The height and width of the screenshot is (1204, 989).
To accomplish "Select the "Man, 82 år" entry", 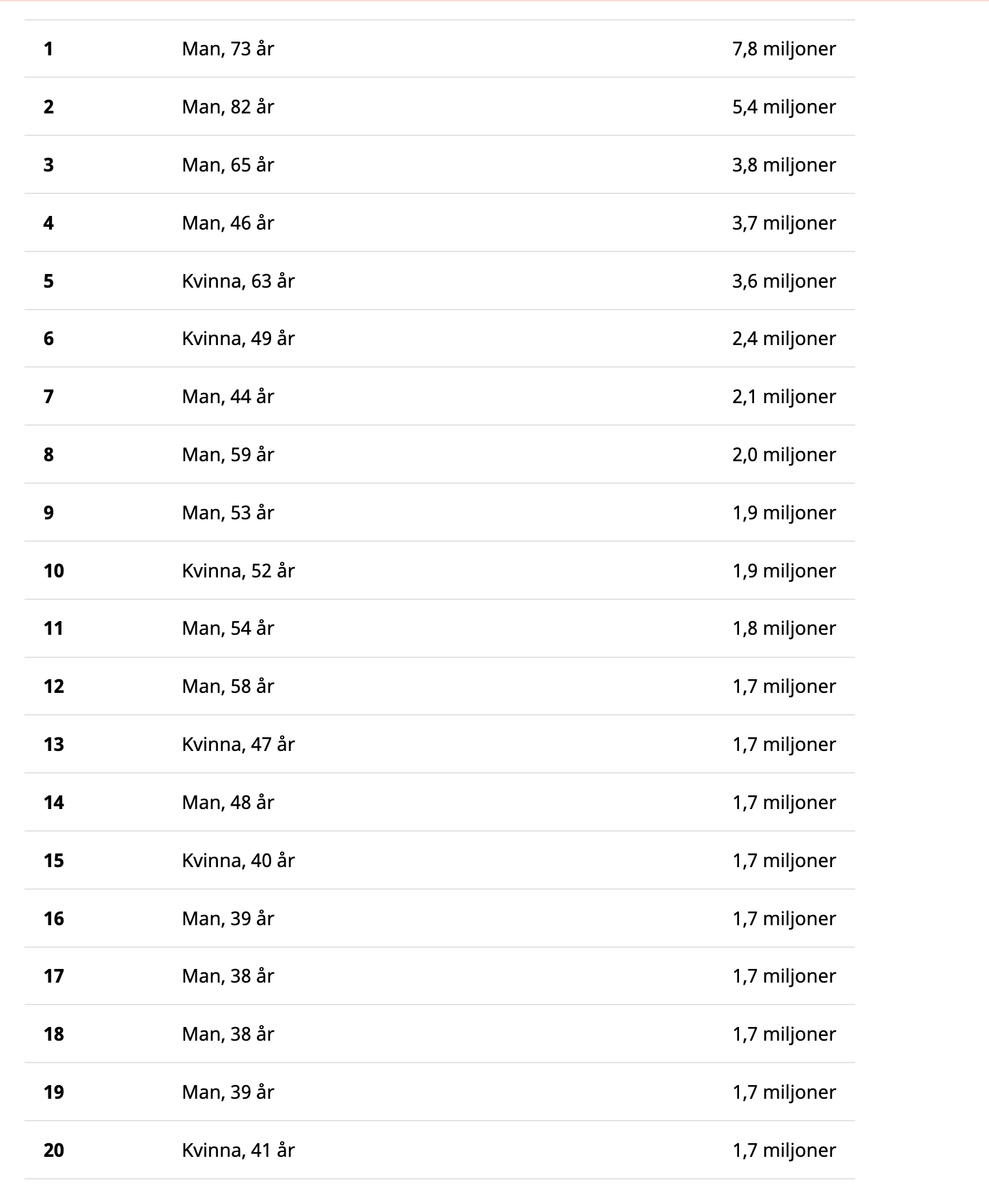I will point(227,107).
